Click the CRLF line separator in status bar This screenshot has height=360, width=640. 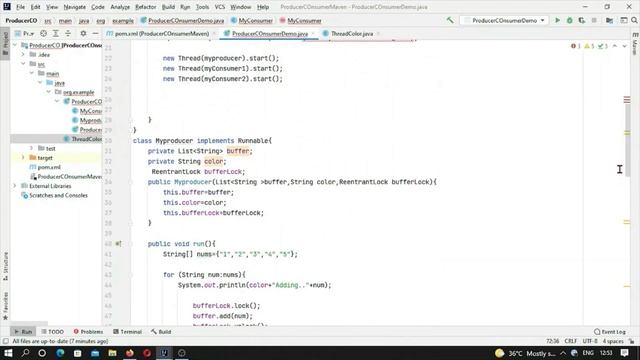(x=571, y=341)
